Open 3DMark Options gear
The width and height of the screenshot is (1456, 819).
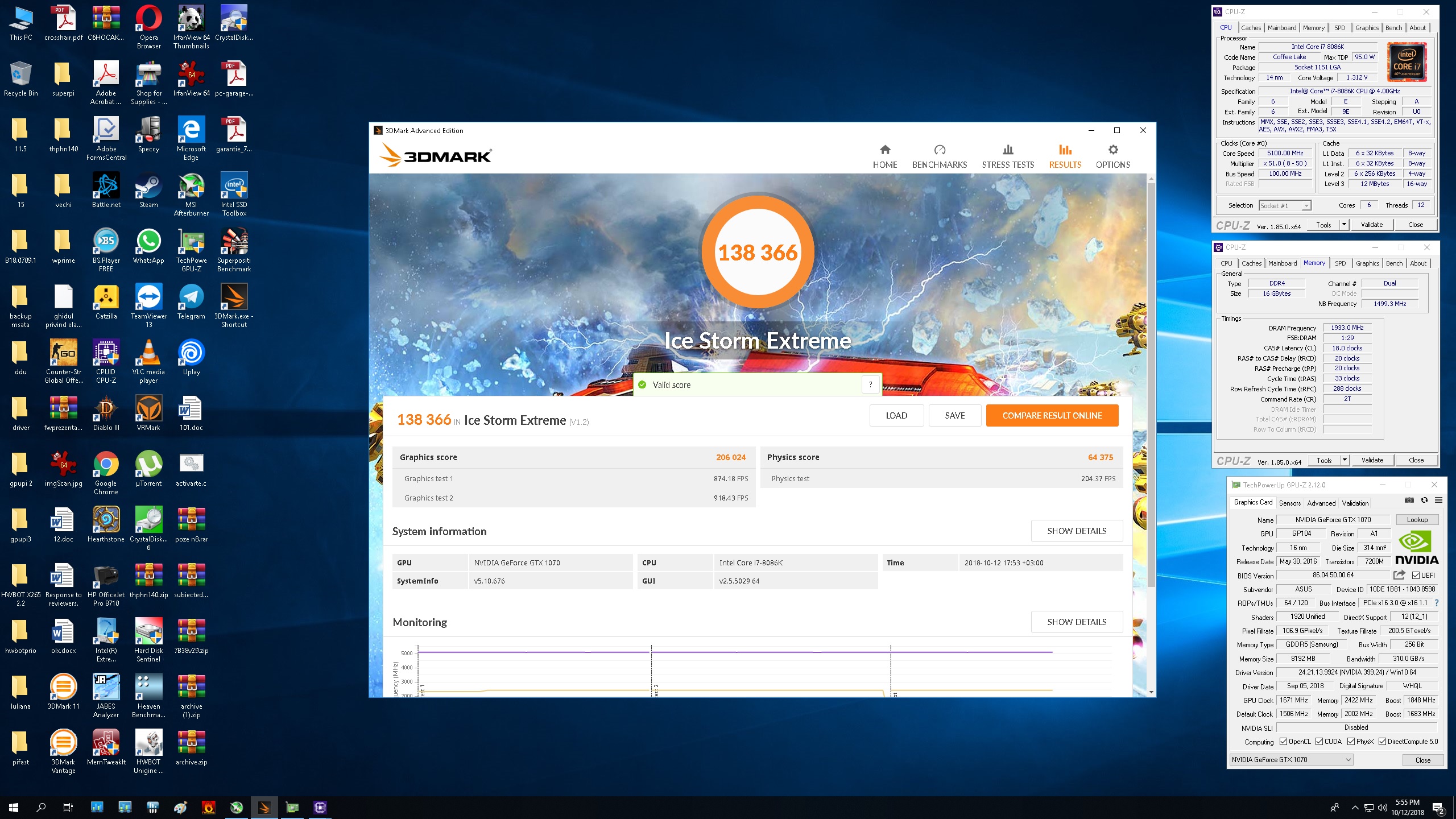(x=1113, y=156)
